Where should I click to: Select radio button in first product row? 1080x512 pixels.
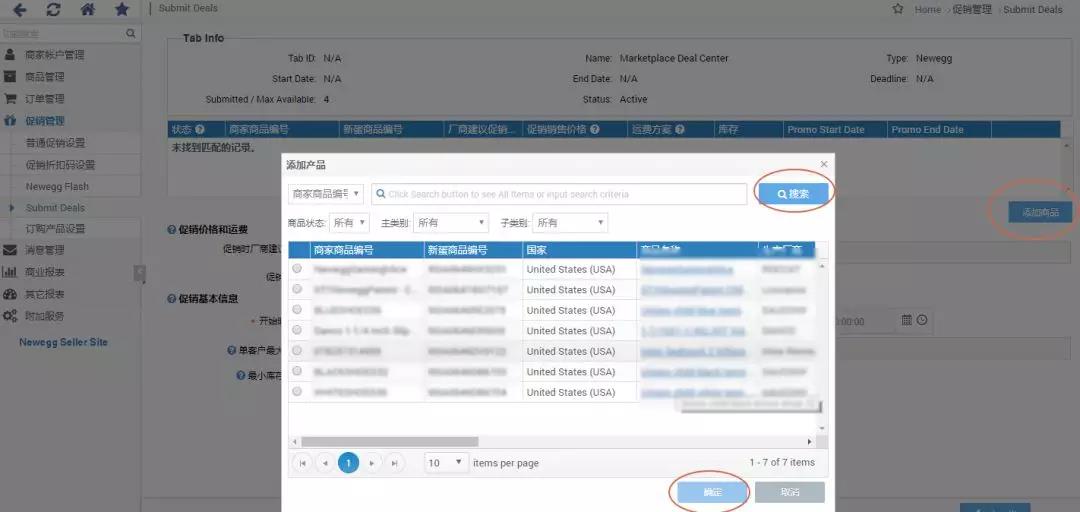(x=297, y=268)
